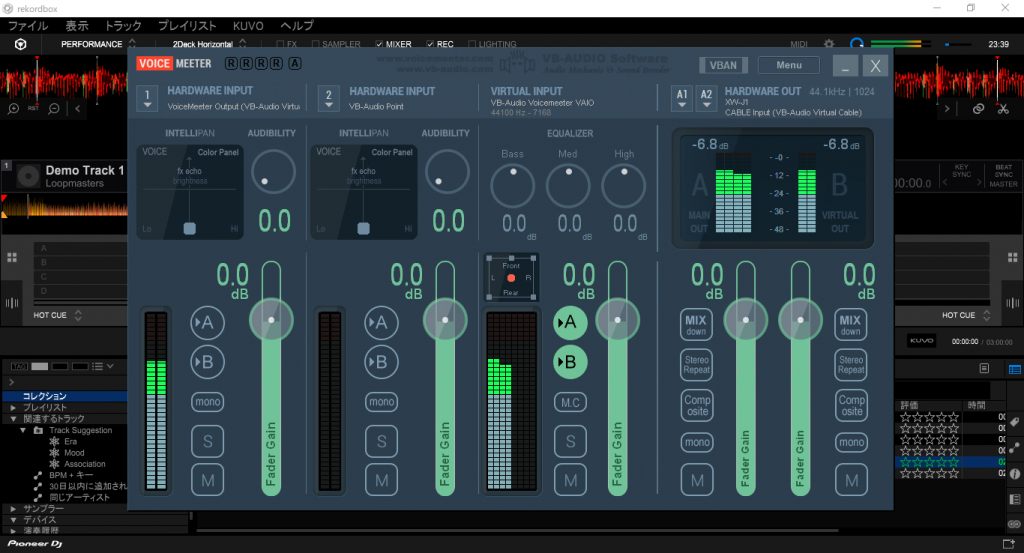This screenshot has height=553, width=1024.
Task: Open the 表示 menu
Action: (x=76, y=25)
